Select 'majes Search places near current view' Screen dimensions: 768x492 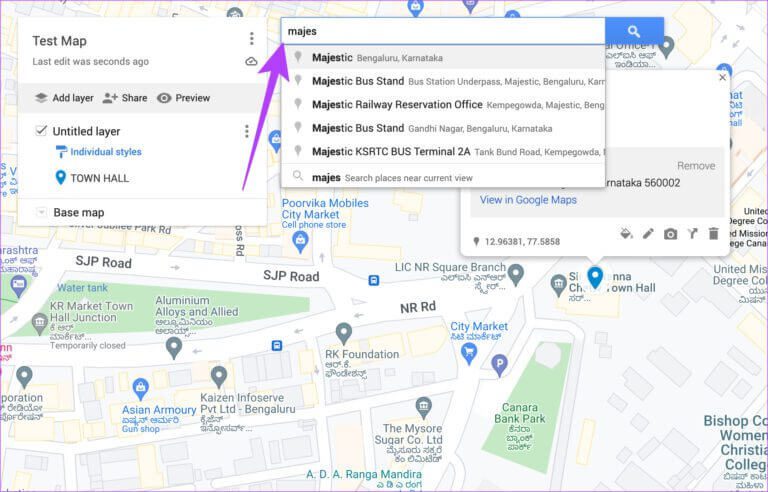click(443, 177)
